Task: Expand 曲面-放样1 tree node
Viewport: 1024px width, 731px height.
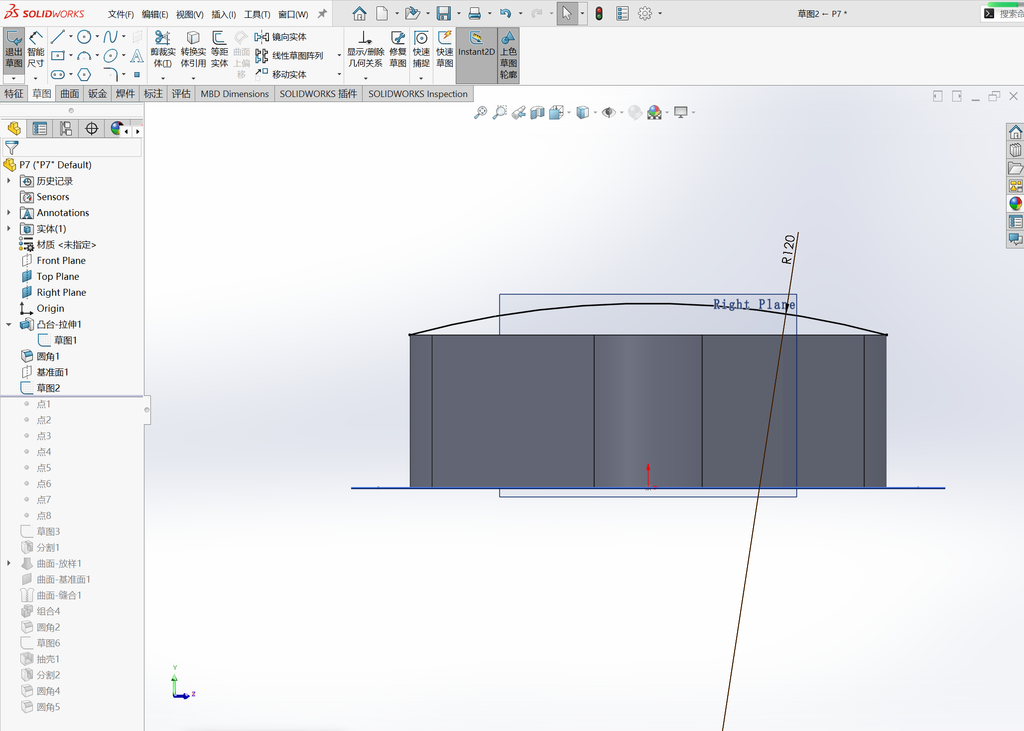Action: [x=8, y=563]
